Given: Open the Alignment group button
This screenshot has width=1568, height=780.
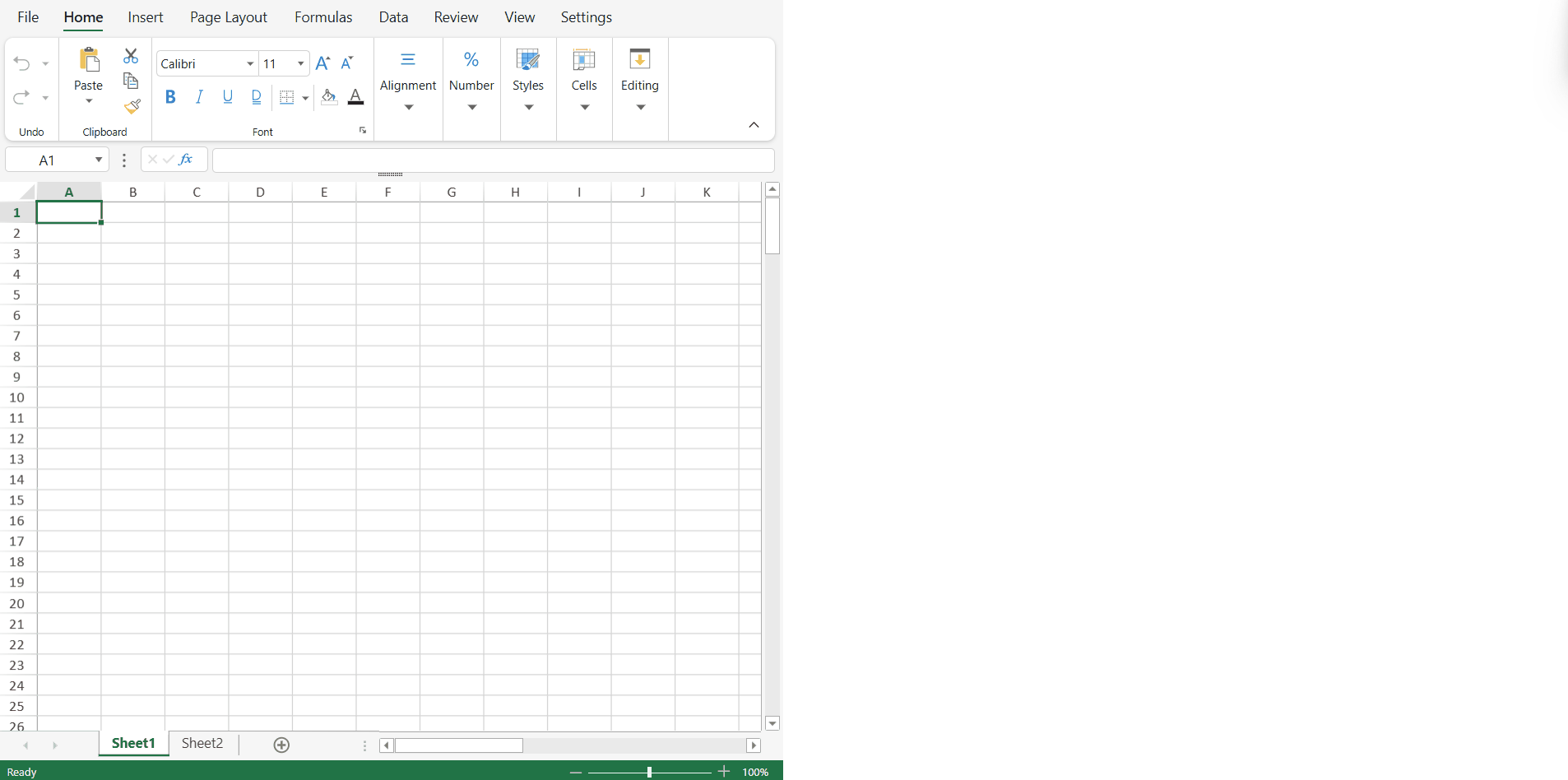Looking at the screenshot, I should tap(408, 82).
